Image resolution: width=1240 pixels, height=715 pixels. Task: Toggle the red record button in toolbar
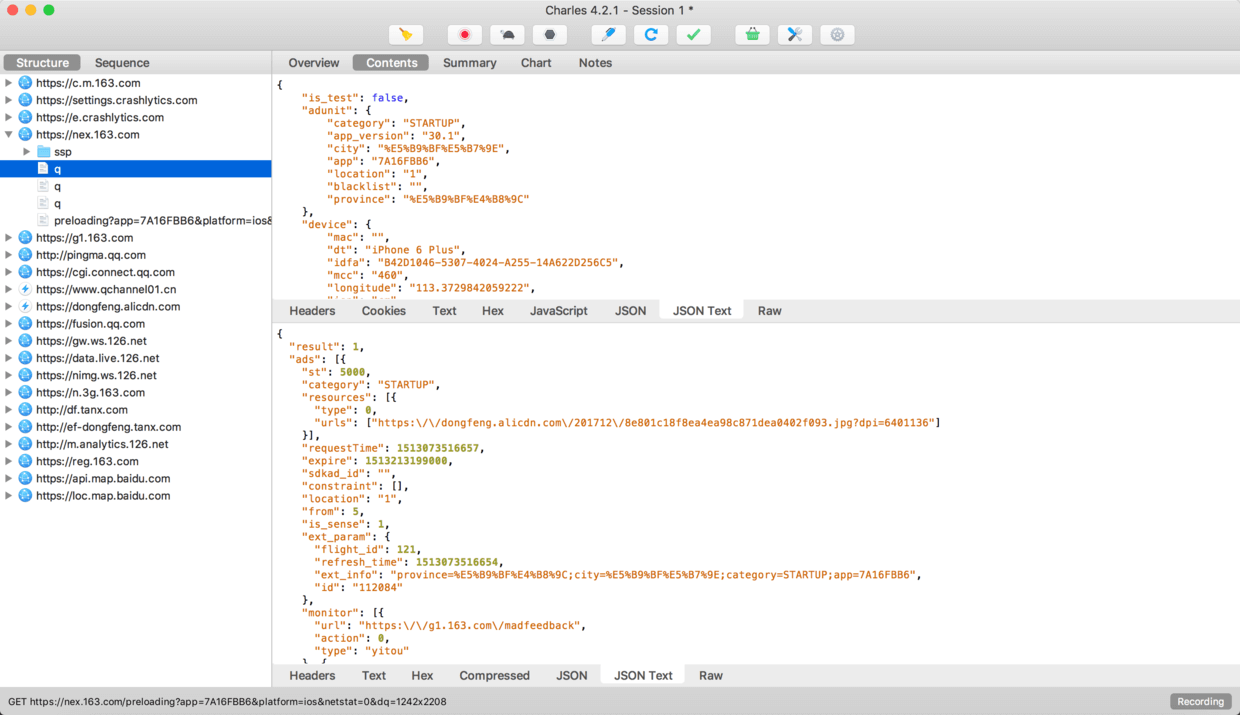click(x=464, y=35)
